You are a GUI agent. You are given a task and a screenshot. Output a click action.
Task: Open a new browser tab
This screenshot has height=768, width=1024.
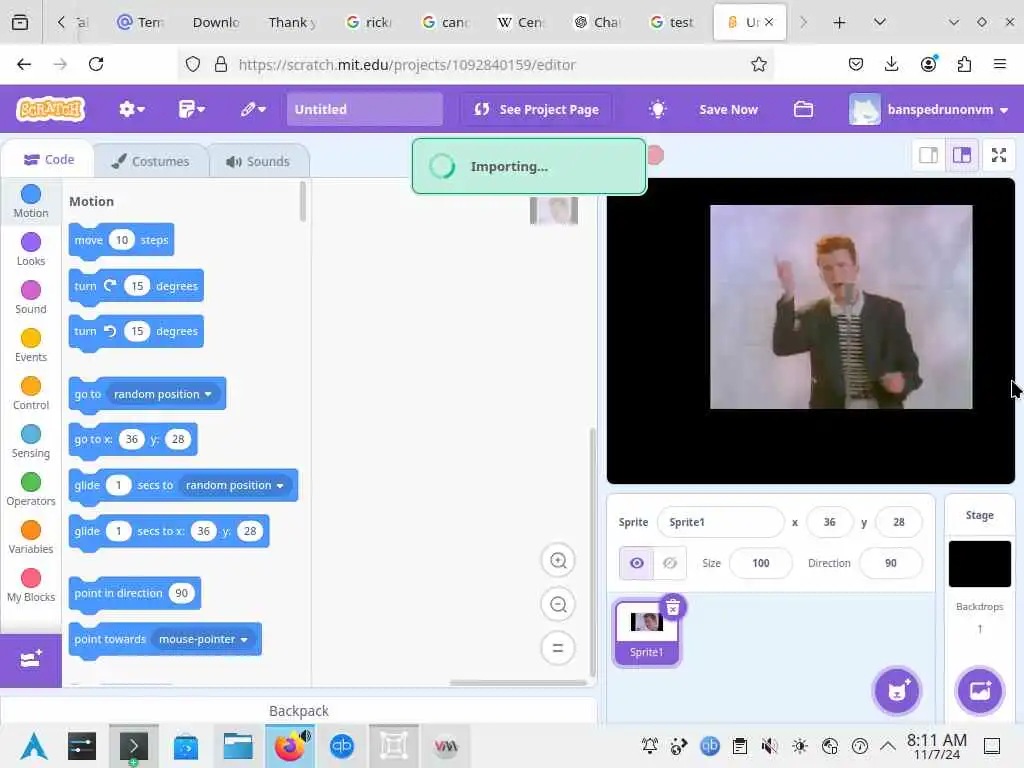click(x=839, y=23)
